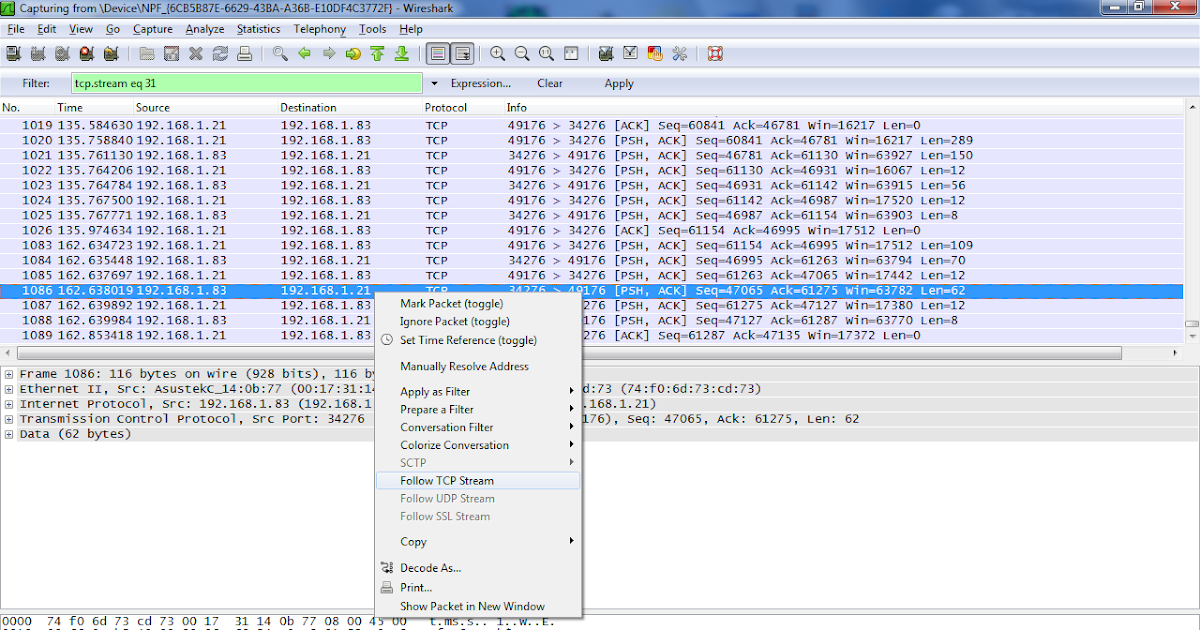The image size is (1200, 630).
Task: Toggle the colorize packet list button
Action: (x=437, y=54)
